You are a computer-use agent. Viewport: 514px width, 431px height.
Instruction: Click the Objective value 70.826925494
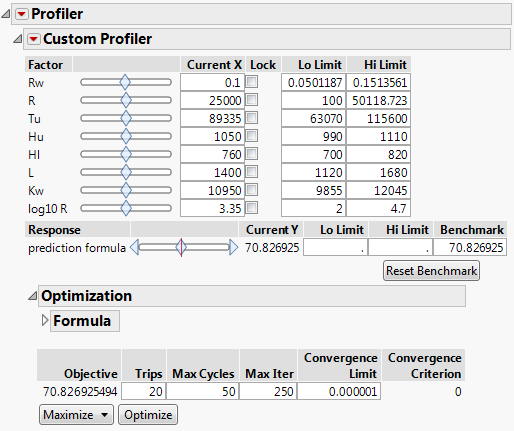pyautogui.click(x=80, y=391)
